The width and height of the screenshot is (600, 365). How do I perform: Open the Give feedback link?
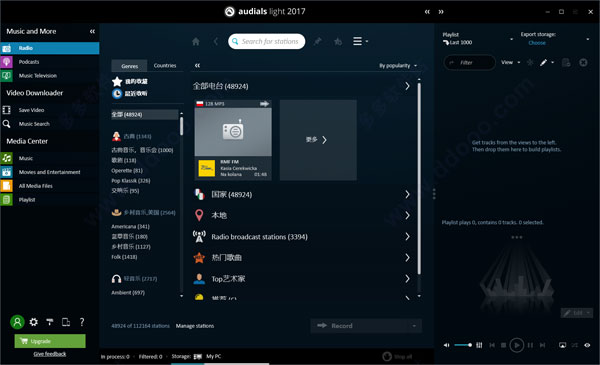pyautogui.click(x=50, y=354)
